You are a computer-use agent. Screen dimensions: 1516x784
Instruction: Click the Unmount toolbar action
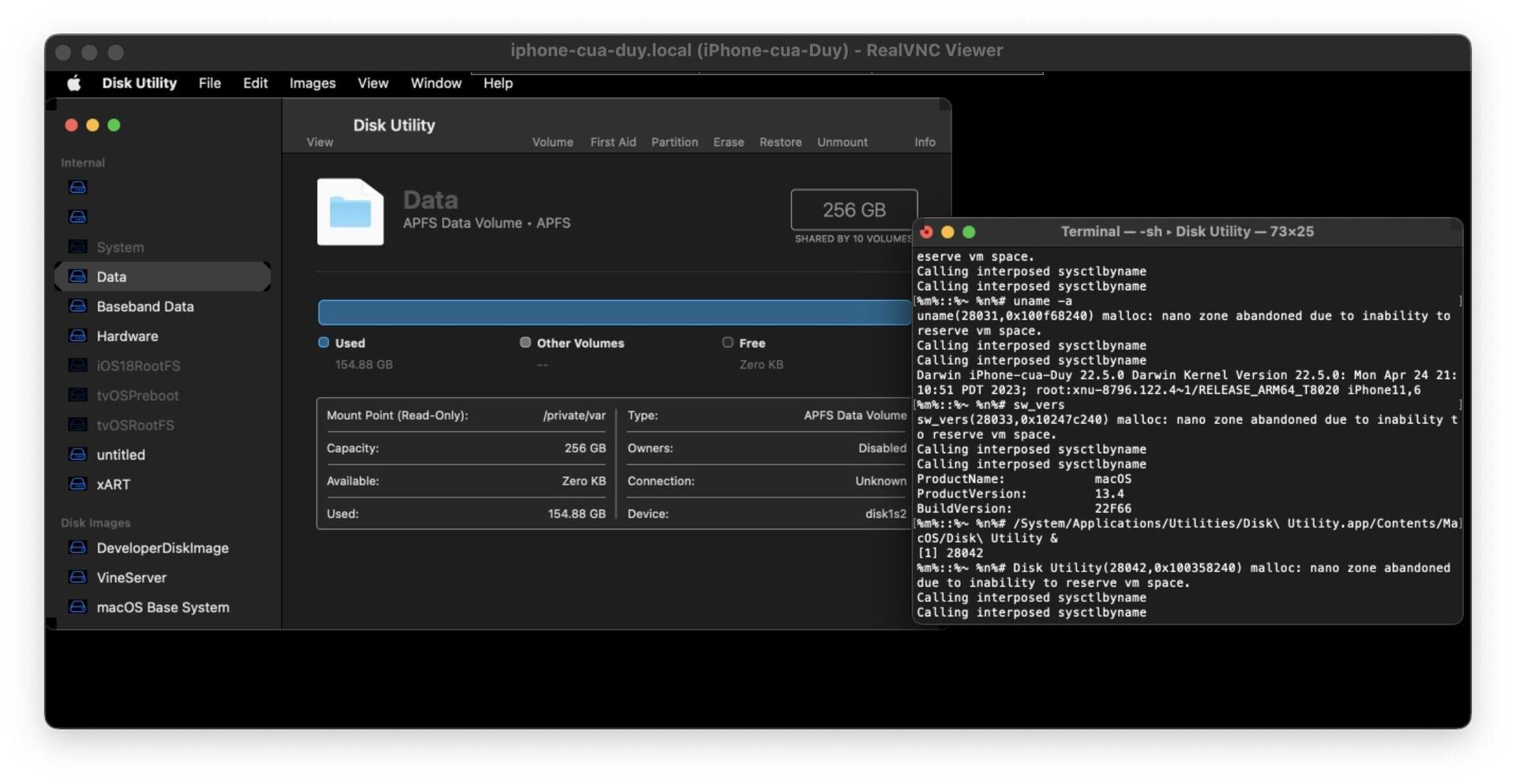click(x=842, y=142)
